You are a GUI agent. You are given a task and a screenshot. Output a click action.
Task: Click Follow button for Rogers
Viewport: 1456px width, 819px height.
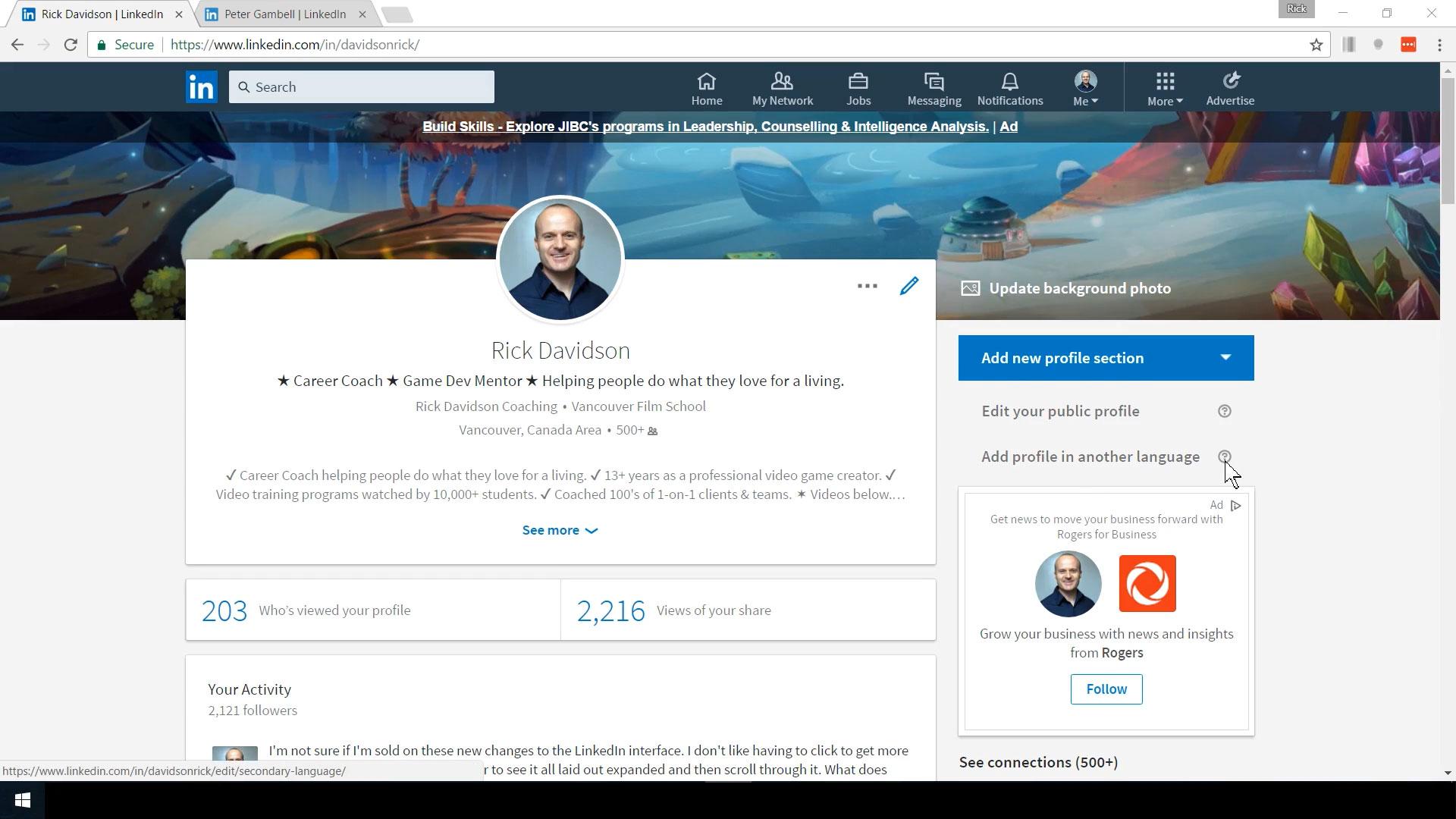pos(1106,689)
